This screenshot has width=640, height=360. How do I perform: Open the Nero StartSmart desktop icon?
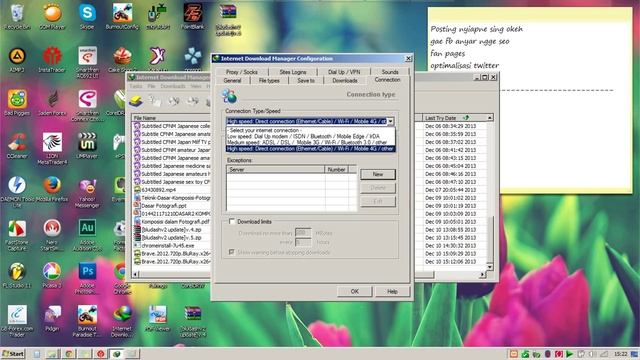tap(52, 235)
